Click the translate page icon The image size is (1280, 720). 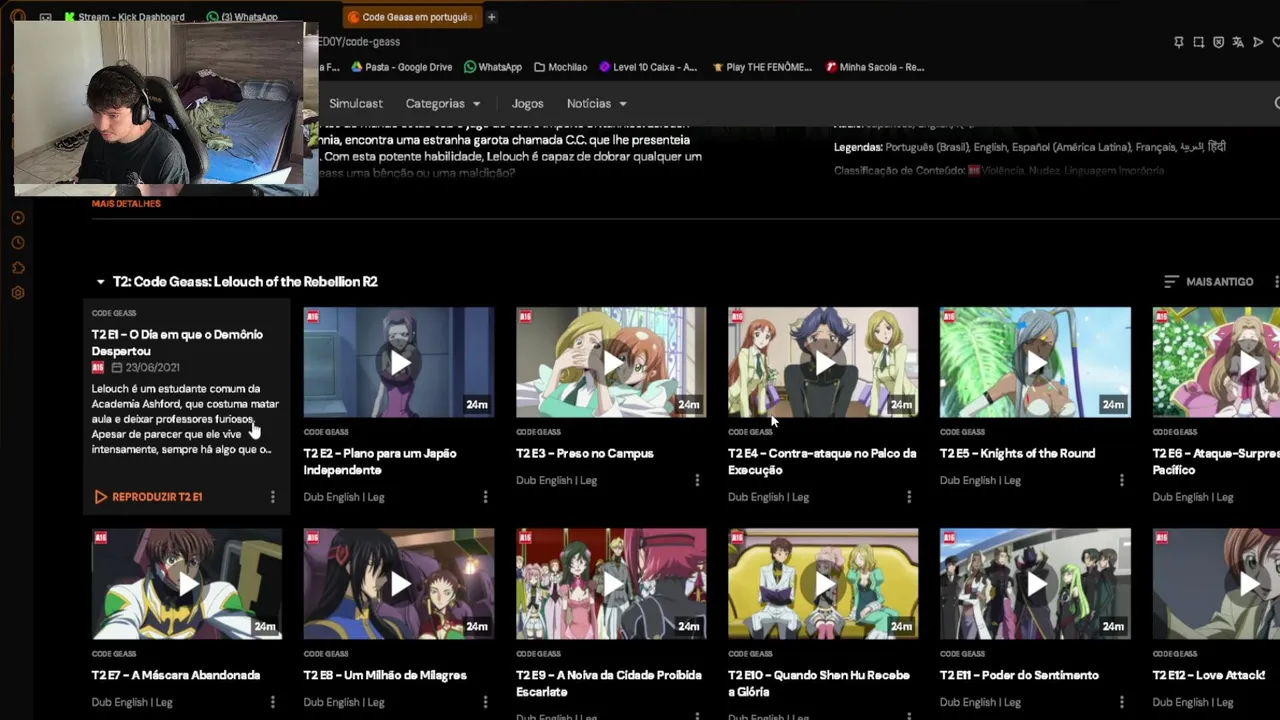(1238, 42)
